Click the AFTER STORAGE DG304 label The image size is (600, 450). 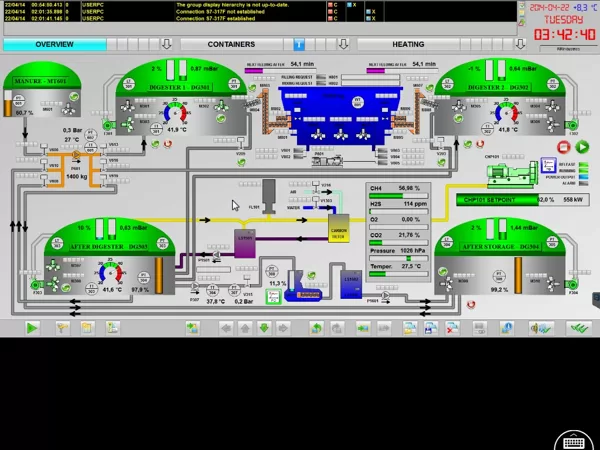click(501, 247)
